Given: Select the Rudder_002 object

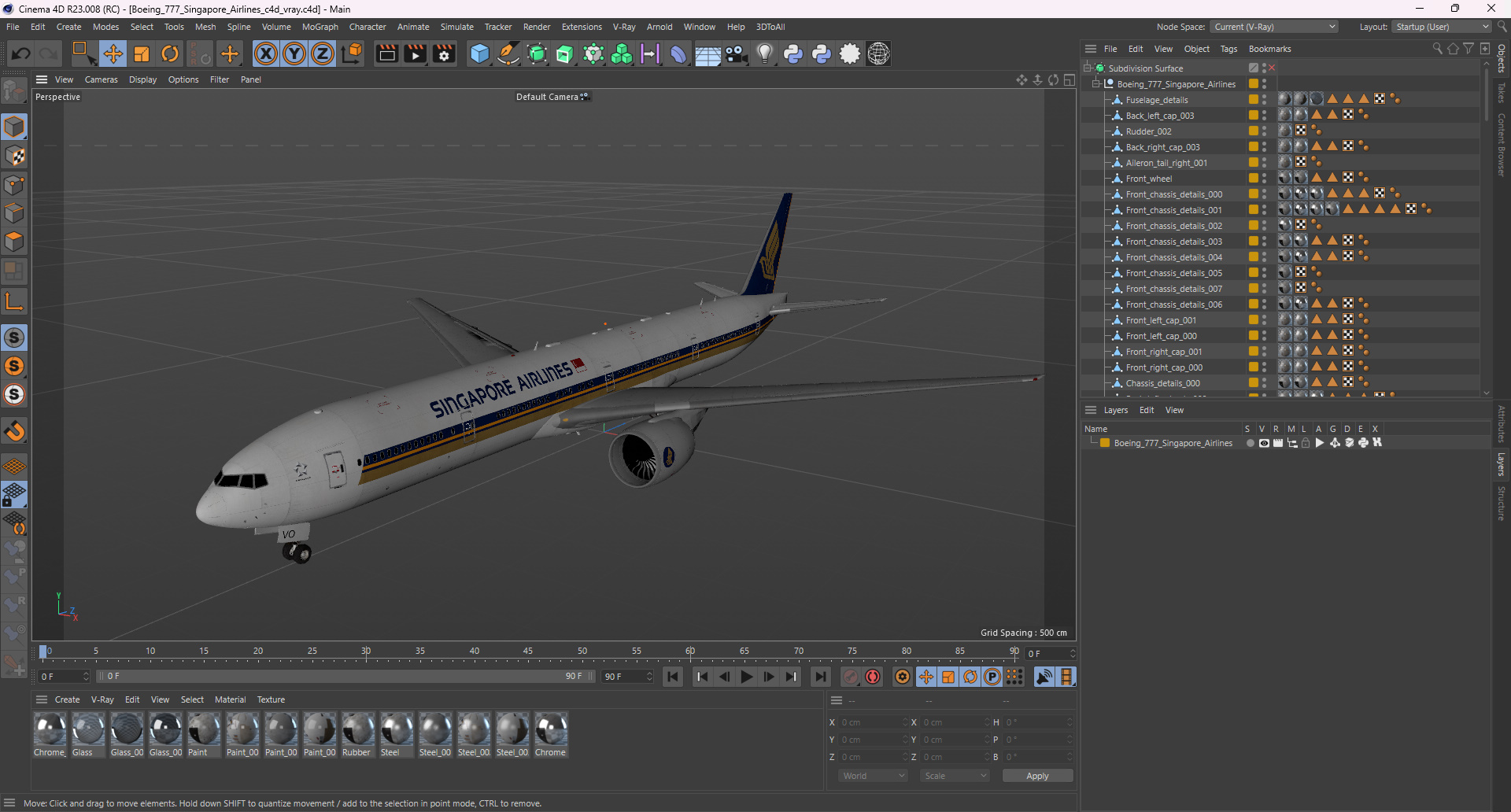Looking at the screenshot, I should 1148,131.
